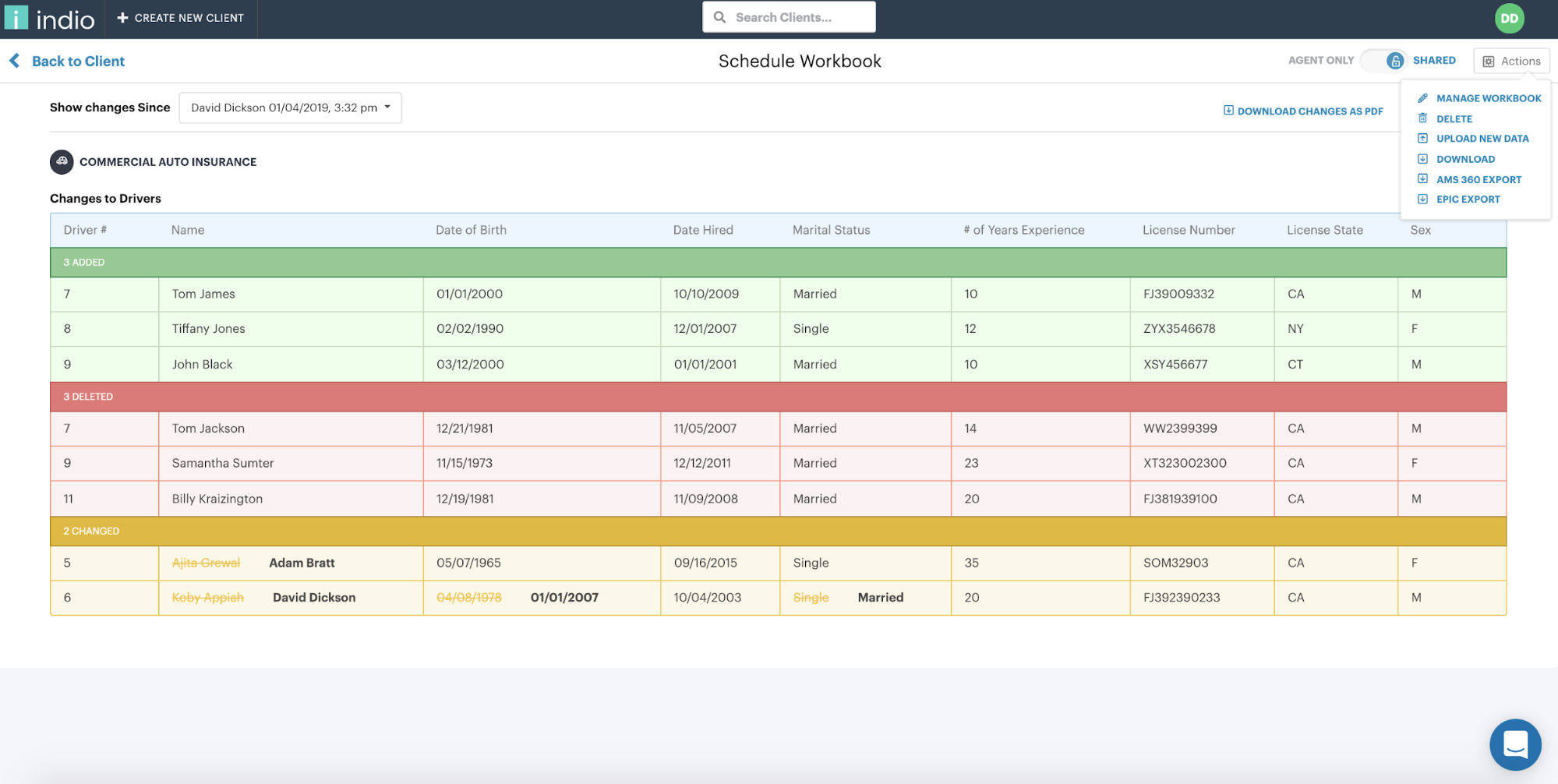Go Back to Client link

point(78,61)
